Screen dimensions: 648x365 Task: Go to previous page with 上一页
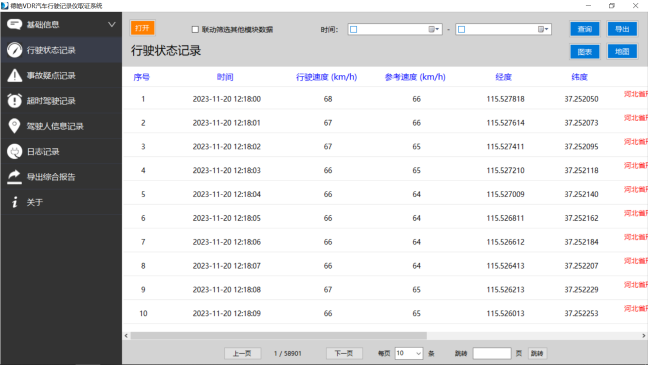point(242,353)
